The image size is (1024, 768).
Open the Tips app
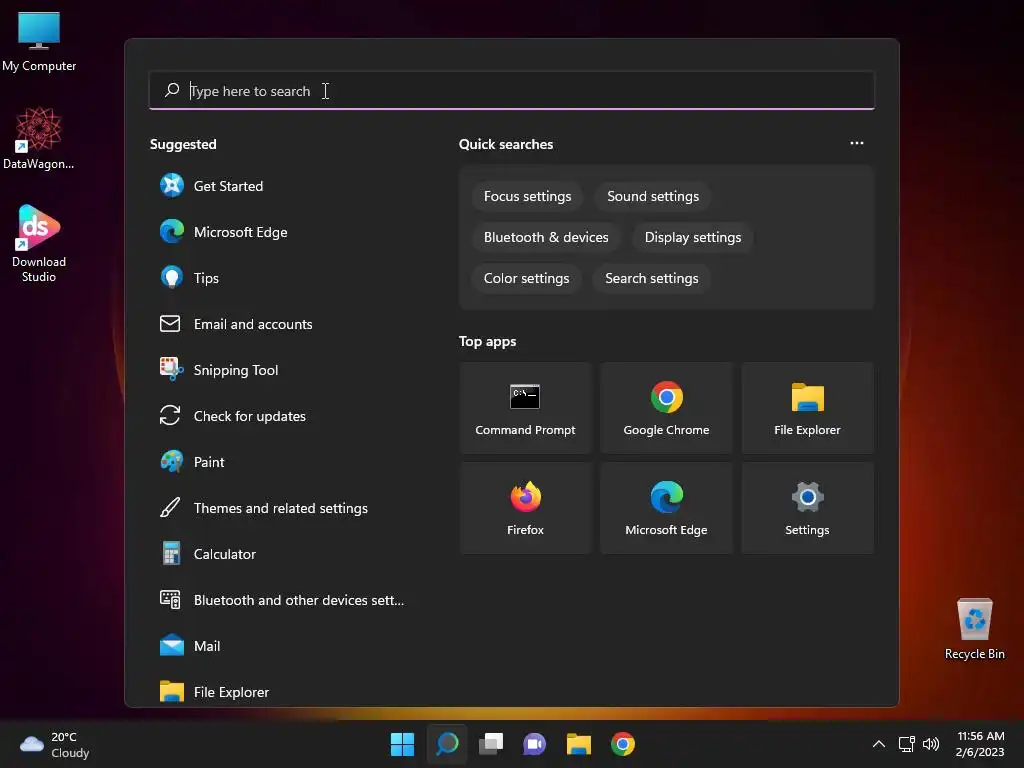284,278
